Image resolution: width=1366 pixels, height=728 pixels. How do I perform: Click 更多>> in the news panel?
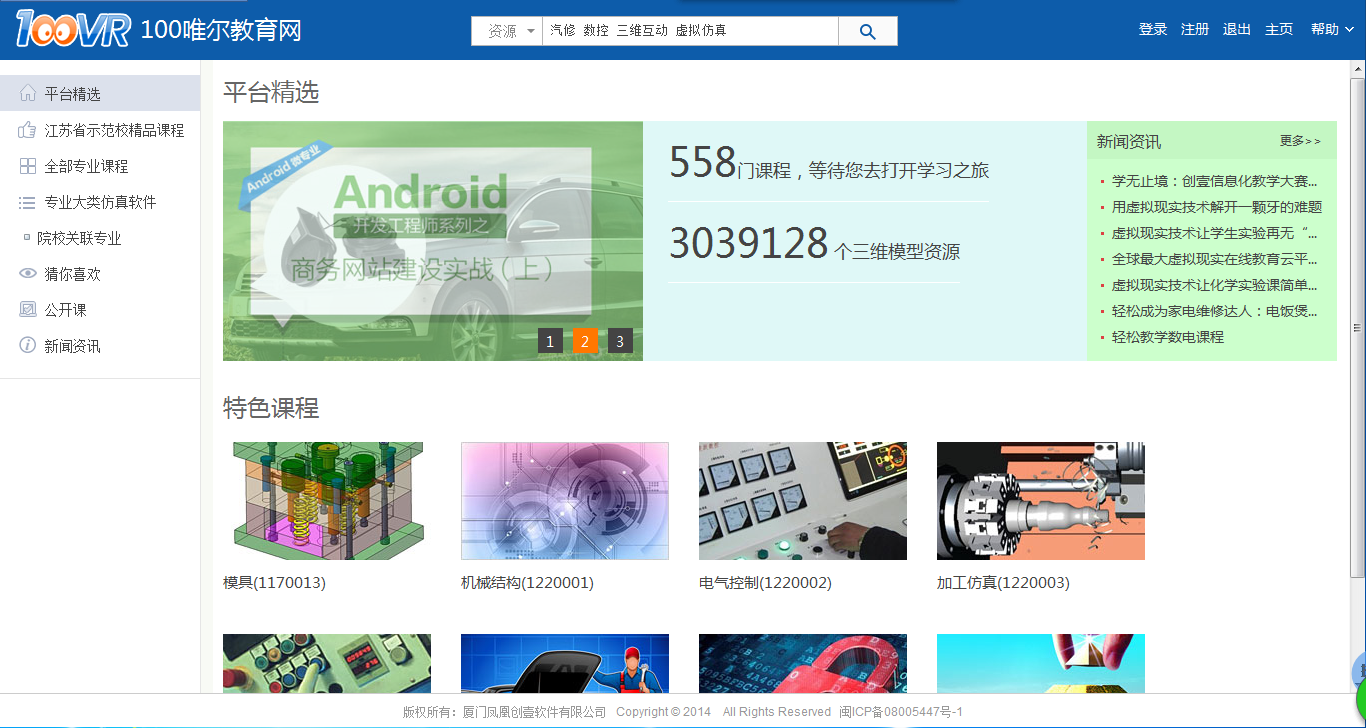click(x=1300, y=141)
